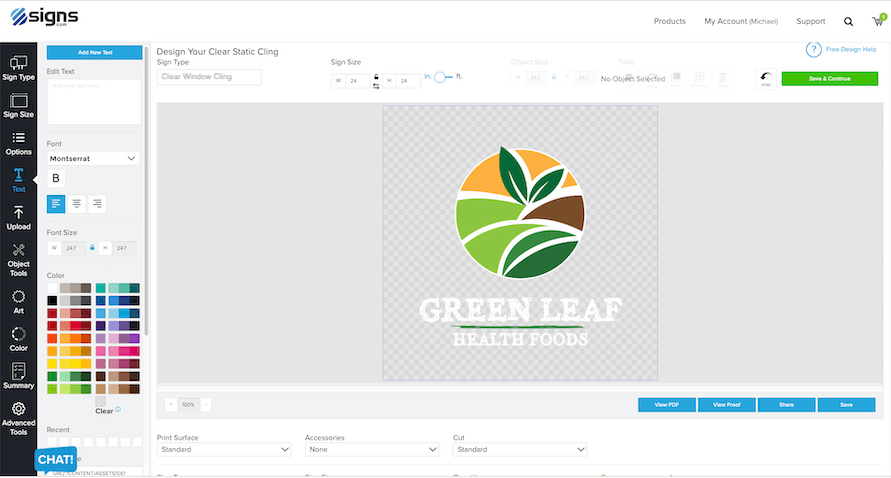891x478 pixels.
Task: Open the Products menu
Action: pos(669,21)
